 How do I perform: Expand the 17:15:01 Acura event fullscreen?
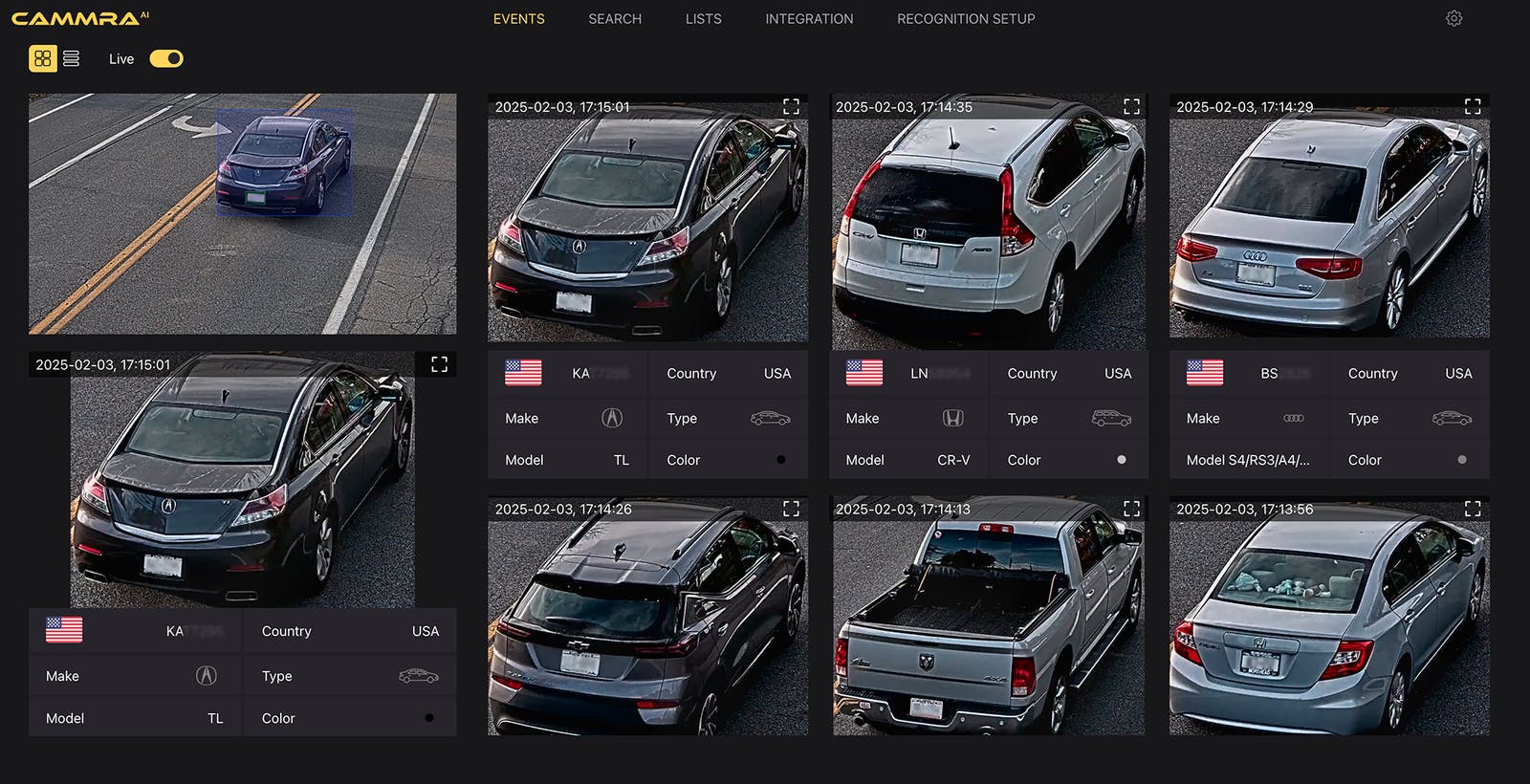click(x=791, y=107)
